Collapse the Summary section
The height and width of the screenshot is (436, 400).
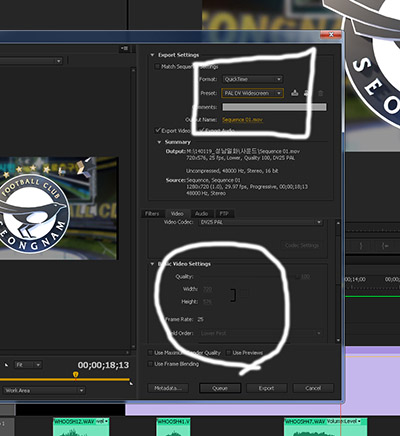click(x=159, y=142)
